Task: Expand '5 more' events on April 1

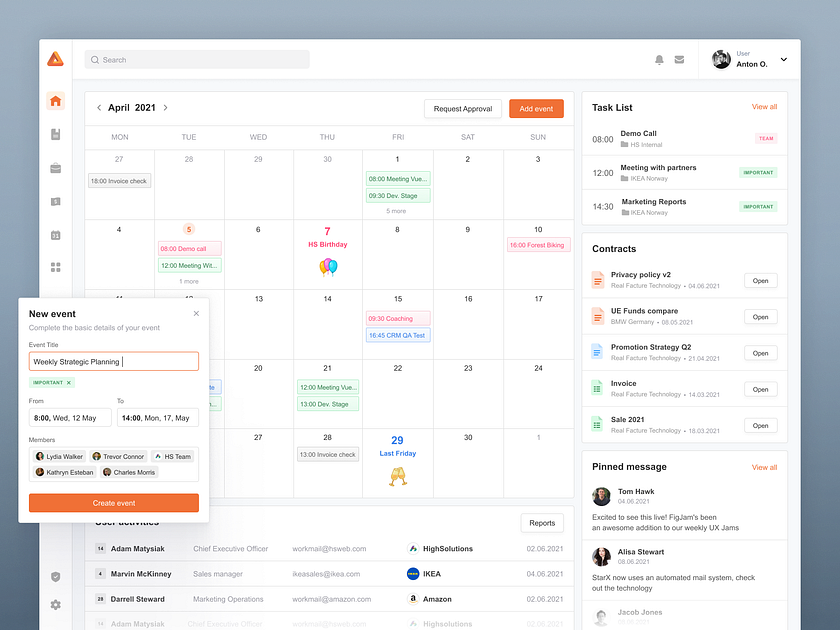Action: click(x=397, y=210)
